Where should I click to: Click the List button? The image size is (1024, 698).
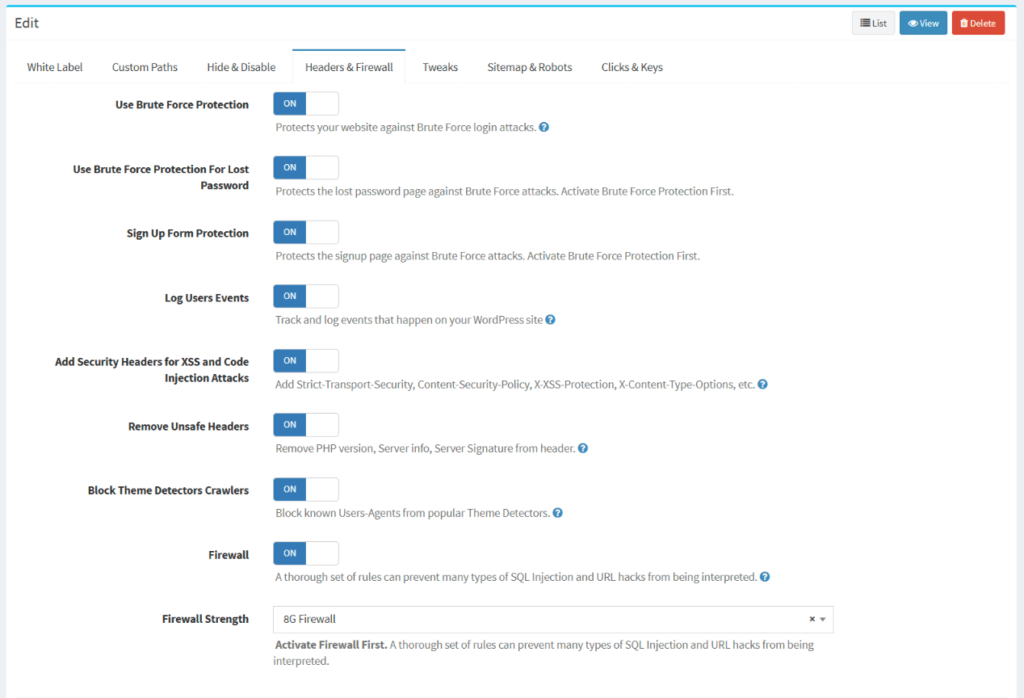[873, 24]
